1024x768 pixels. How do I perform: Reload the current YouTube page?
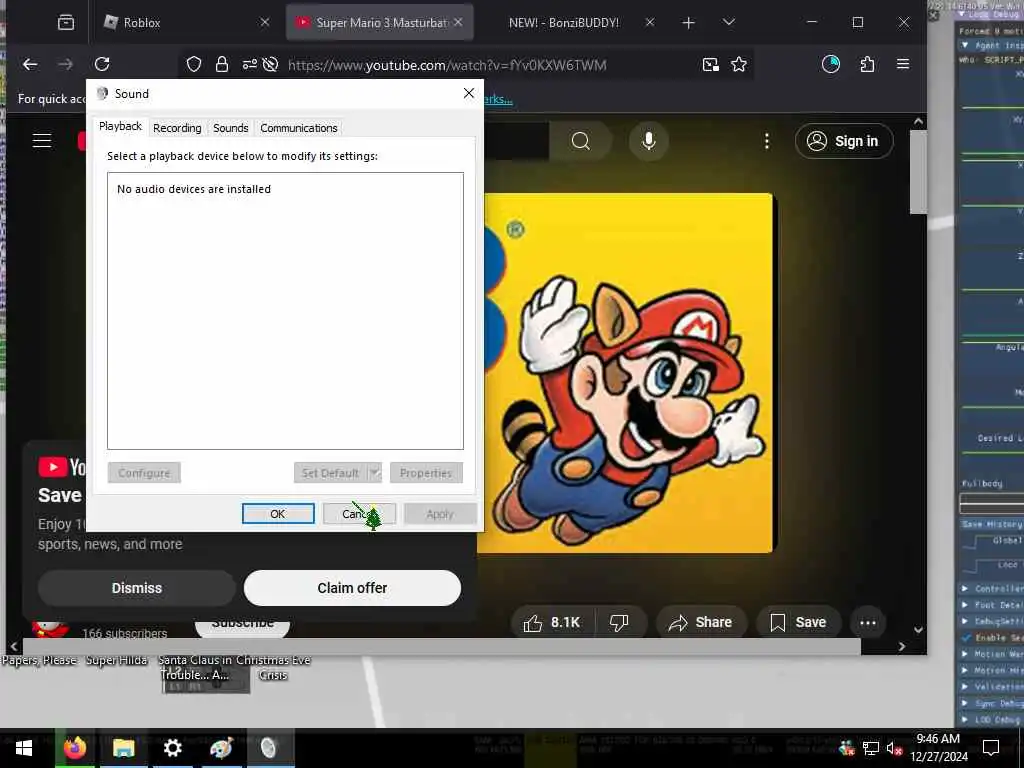[102, 64]
